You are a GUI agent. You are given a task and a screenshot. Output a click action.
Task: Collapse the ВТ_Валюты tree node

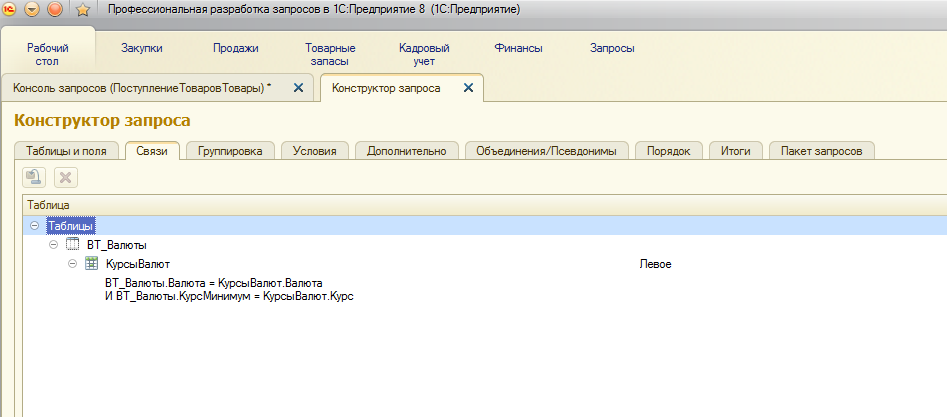(54, 245)
